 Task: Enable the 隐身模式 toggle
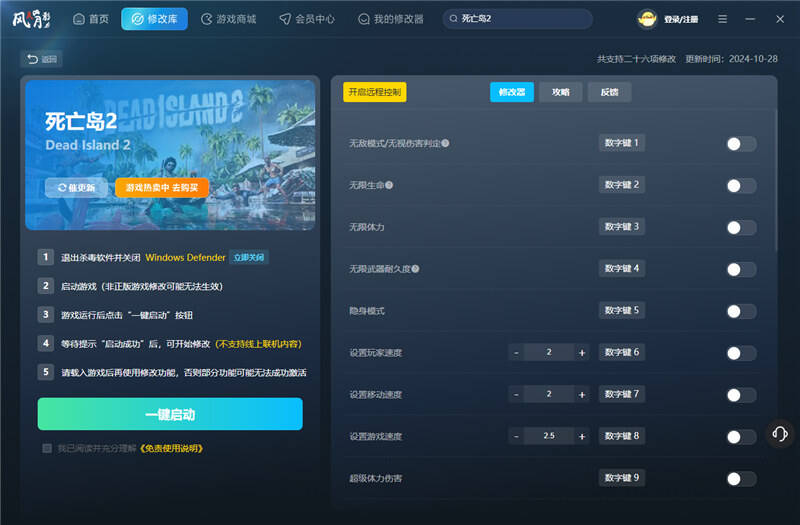[740, 311]
